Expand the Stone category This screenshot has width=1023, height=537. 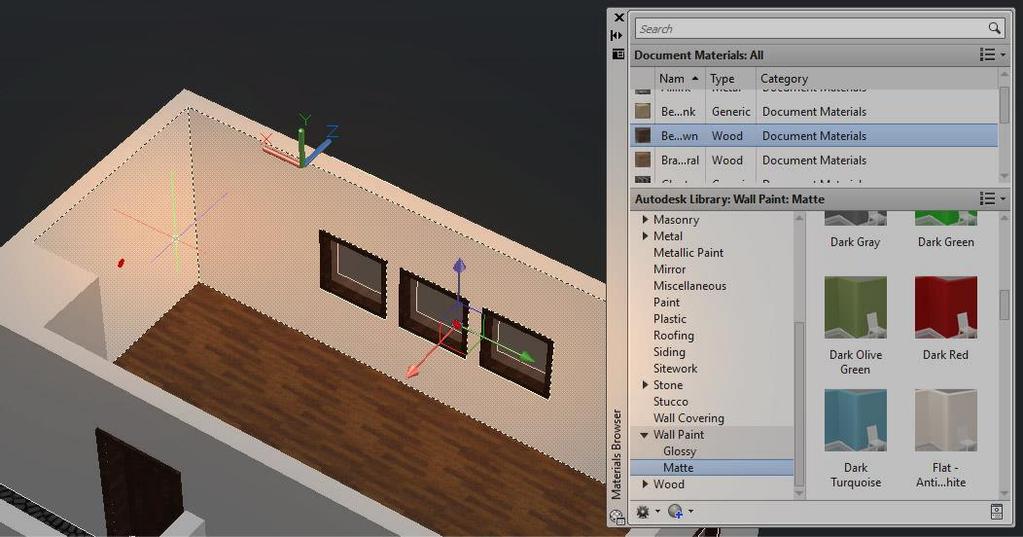[645, 385]
